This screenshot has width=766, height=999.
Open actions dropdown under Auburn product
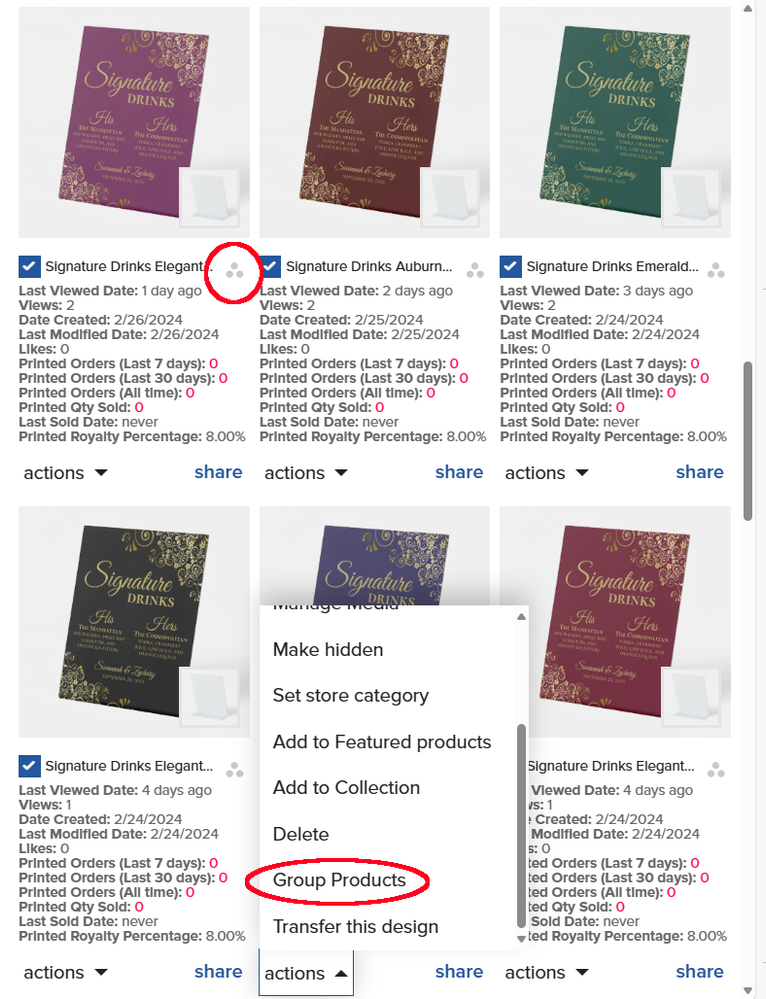point(306,473)
